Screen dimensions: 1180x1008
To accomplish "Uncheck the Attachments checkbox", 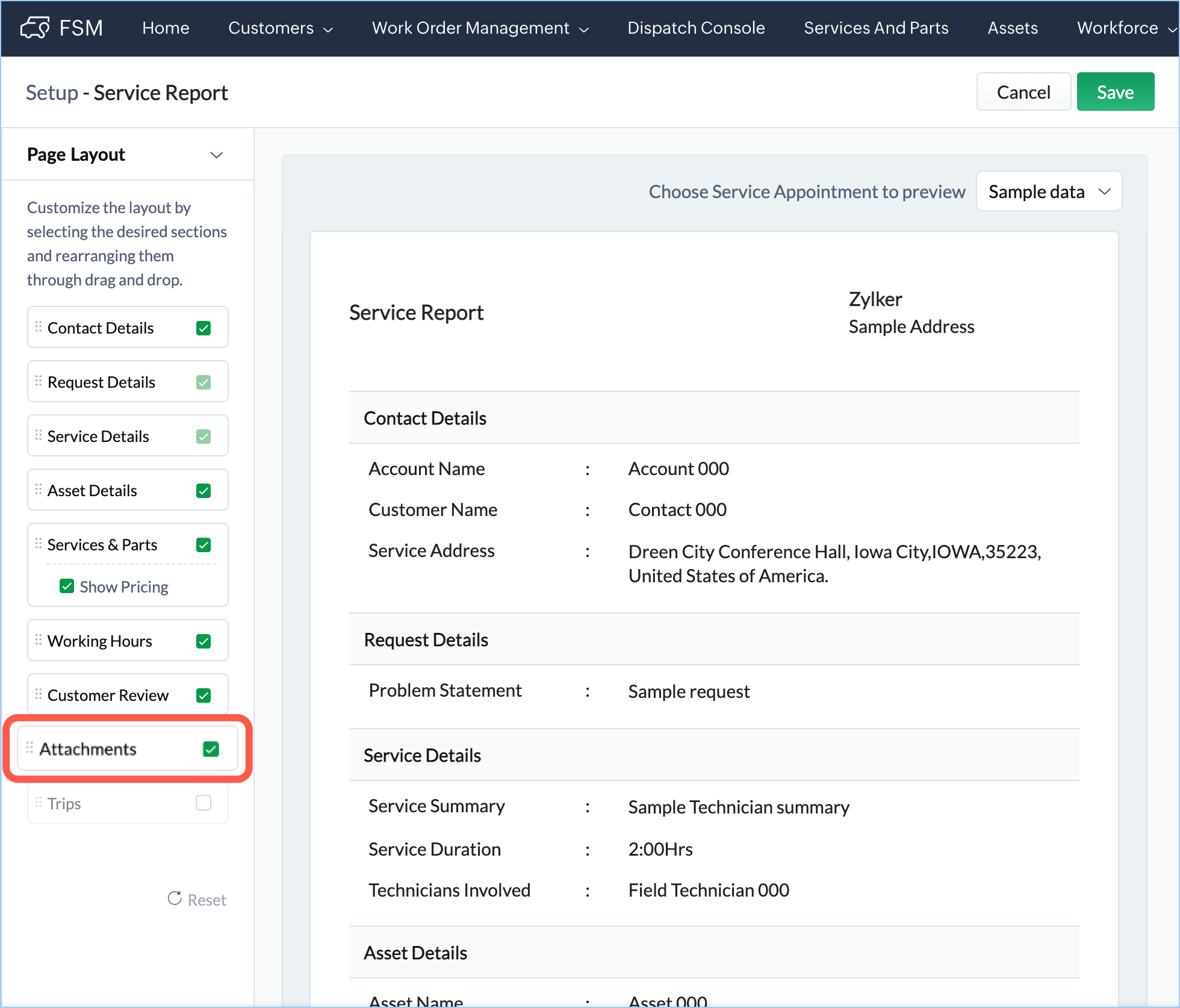I will 211,749.
